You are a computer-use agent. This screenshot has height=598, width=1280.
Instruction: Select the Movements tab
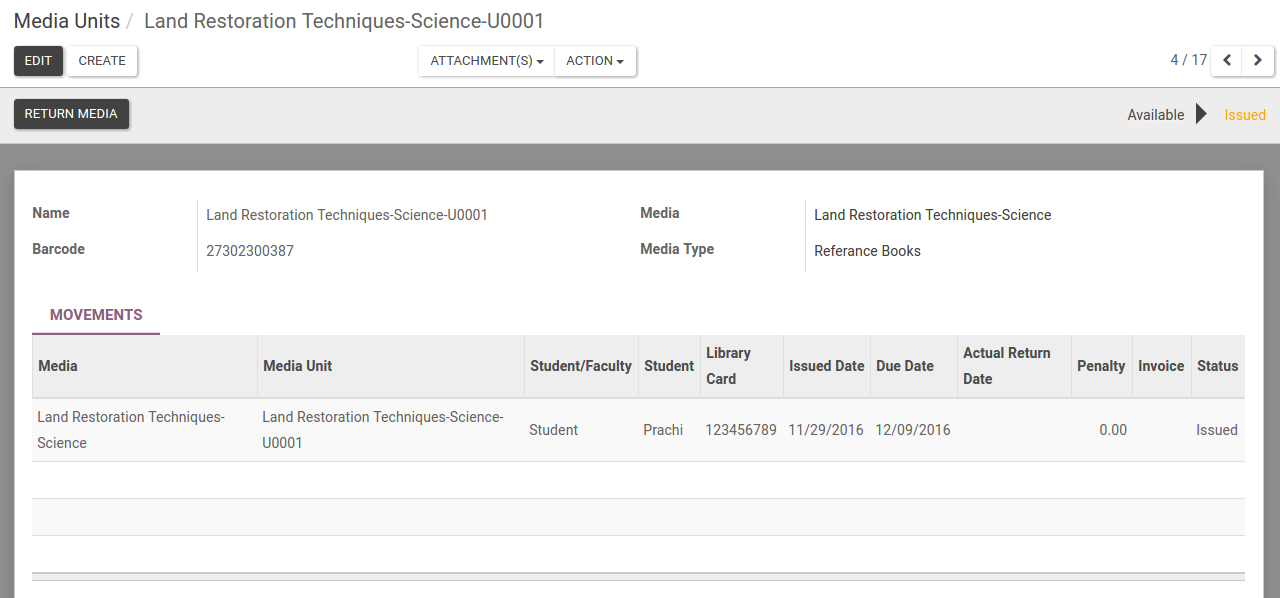pos(96,315)
